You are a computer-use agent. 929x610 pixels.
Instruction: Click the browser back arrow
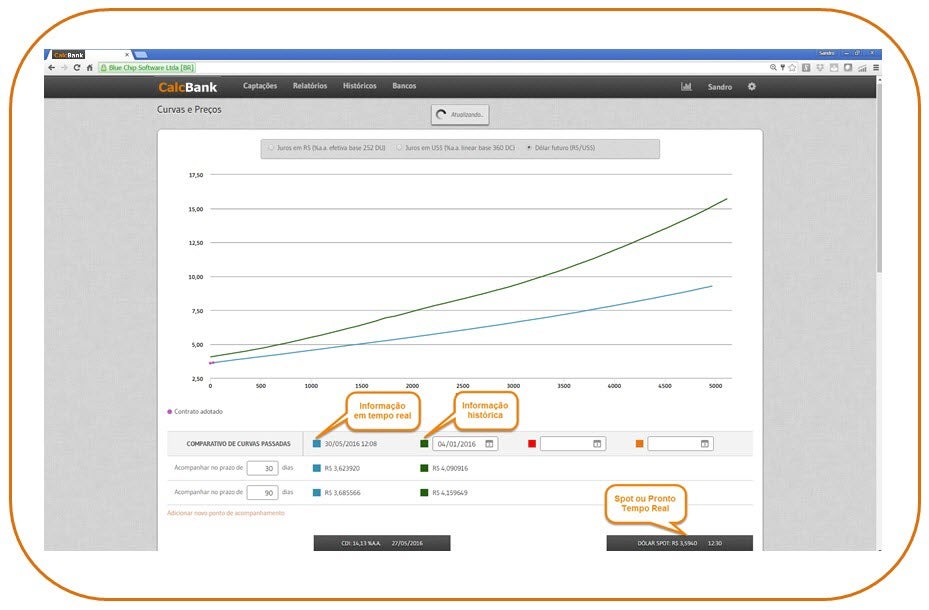pyautogui.click(x=52, y=67)
